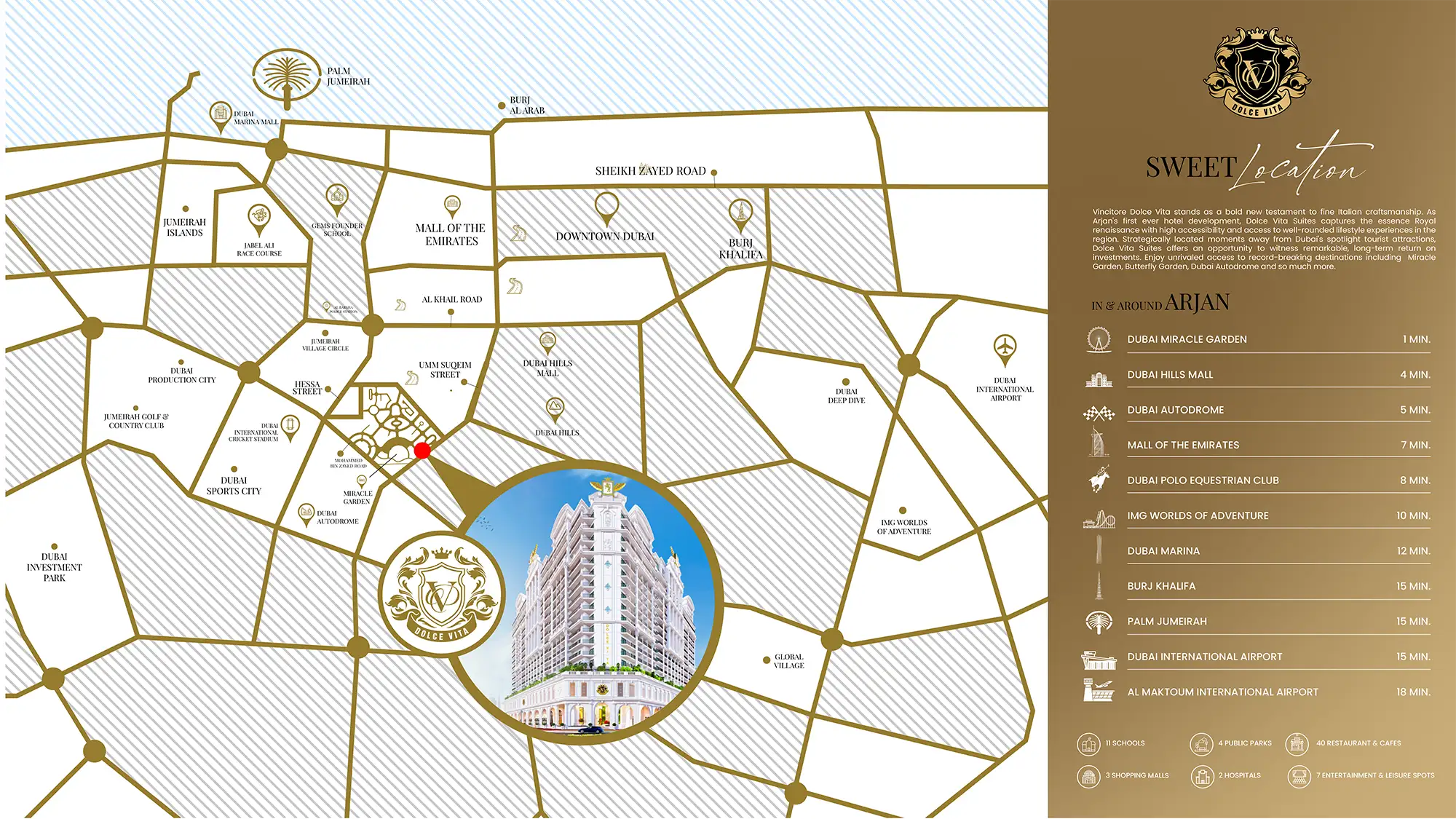Viewport: 1456px width, 819px height.
Task: Click the Dubai Marina Mall map pin
Action: (x=220, y=116)
